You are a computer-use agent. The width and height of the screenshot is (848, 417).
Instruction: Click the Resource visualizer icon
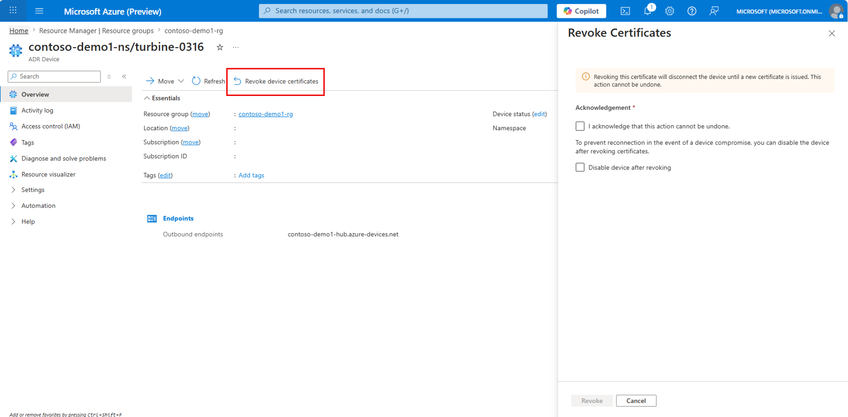(x=14, y=174)
